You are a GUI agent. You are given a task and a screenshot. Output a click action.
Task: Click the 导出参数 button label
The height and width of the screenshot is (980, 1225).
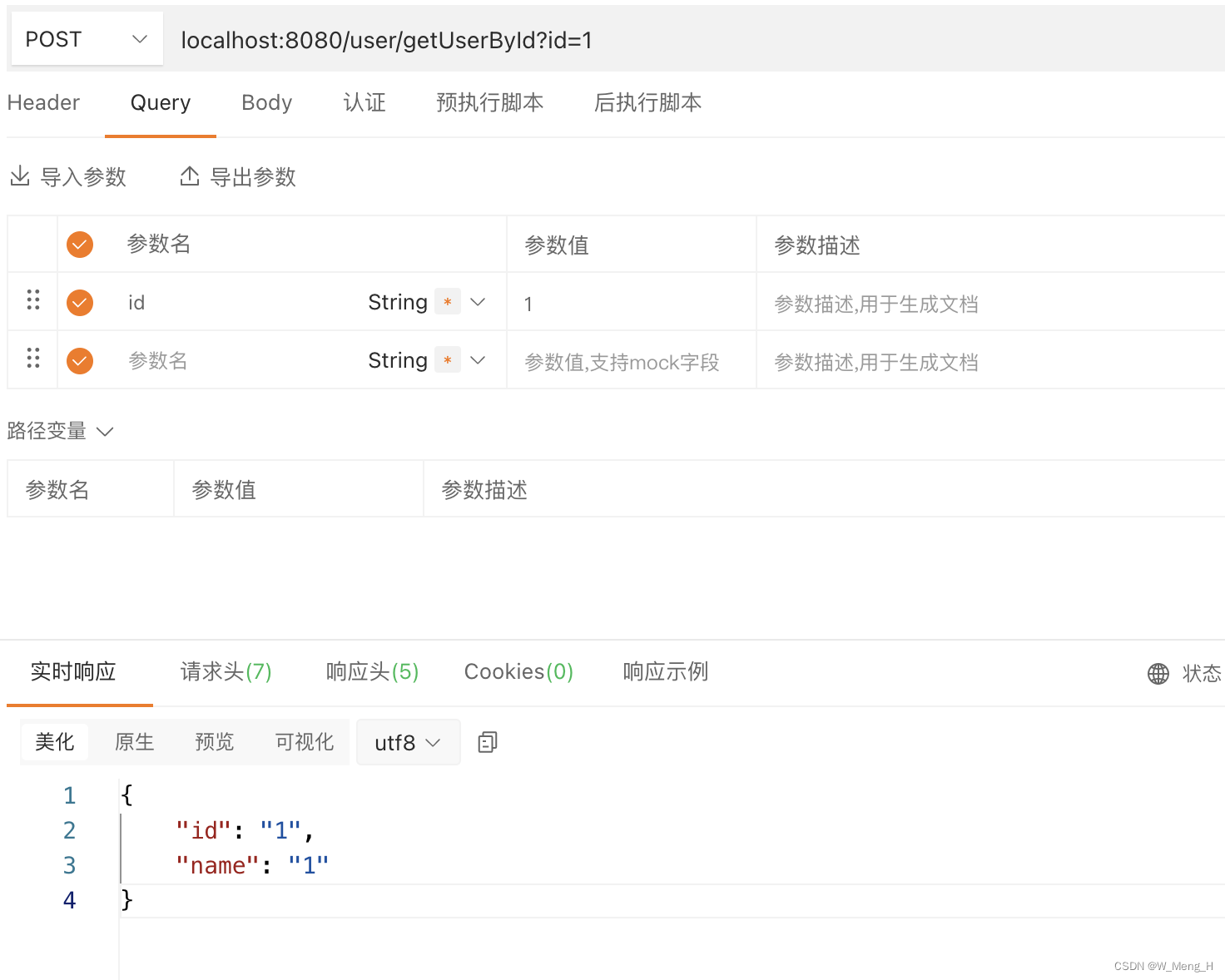click(253, 177)
